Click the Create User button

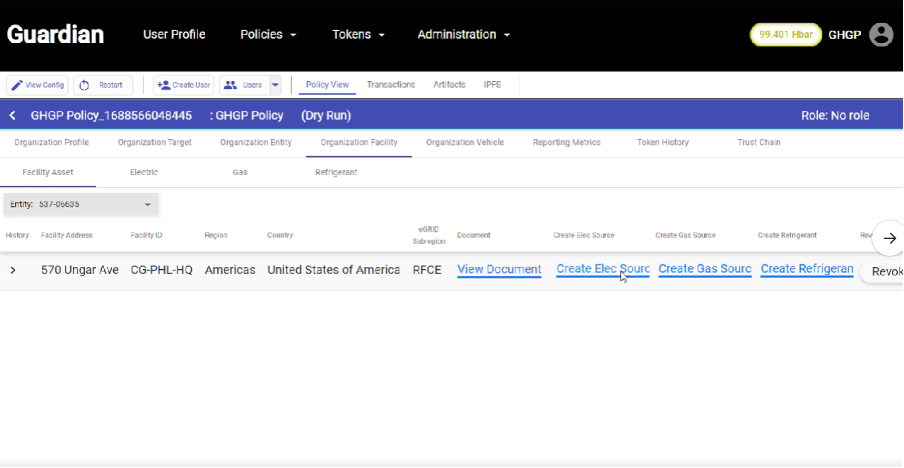pyautogui.click(x=183, y=85)
